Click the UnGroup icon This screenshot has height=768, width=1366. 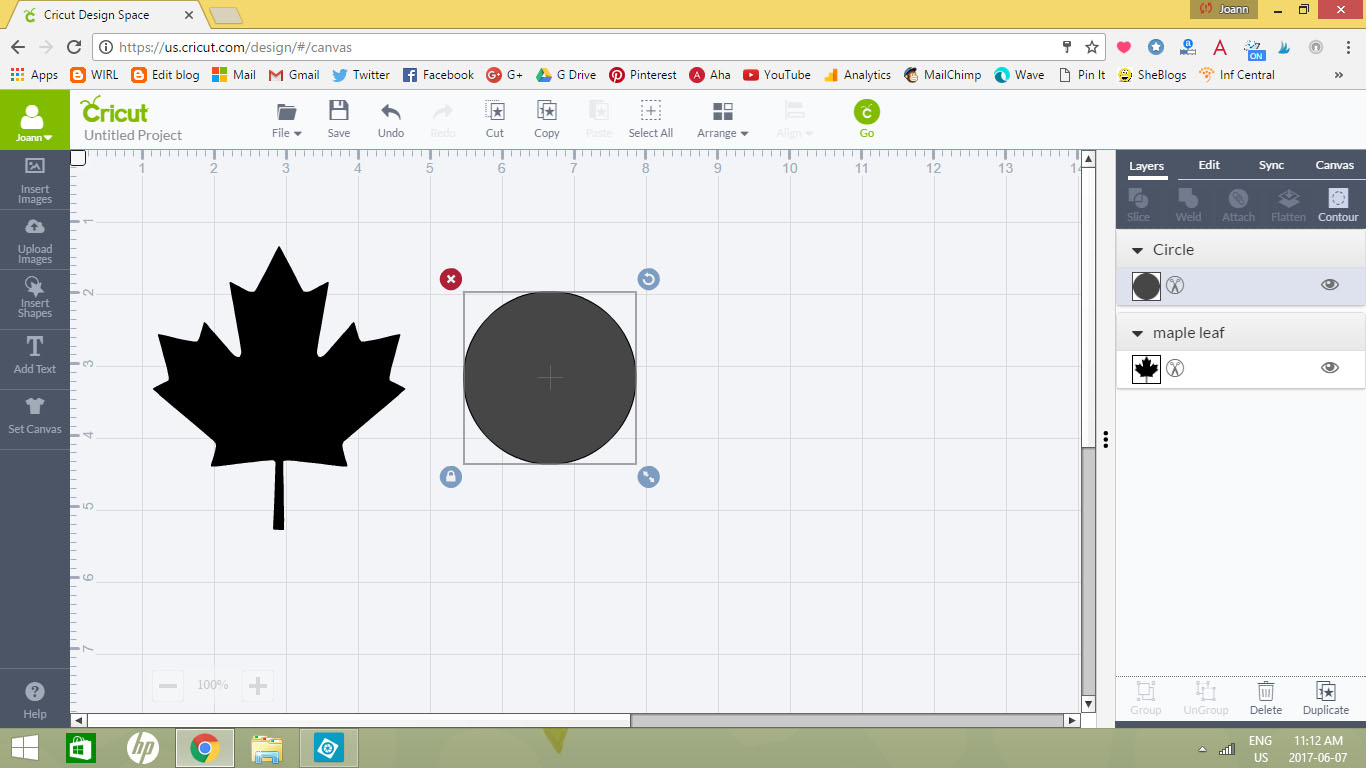[x=1206, y=697]
